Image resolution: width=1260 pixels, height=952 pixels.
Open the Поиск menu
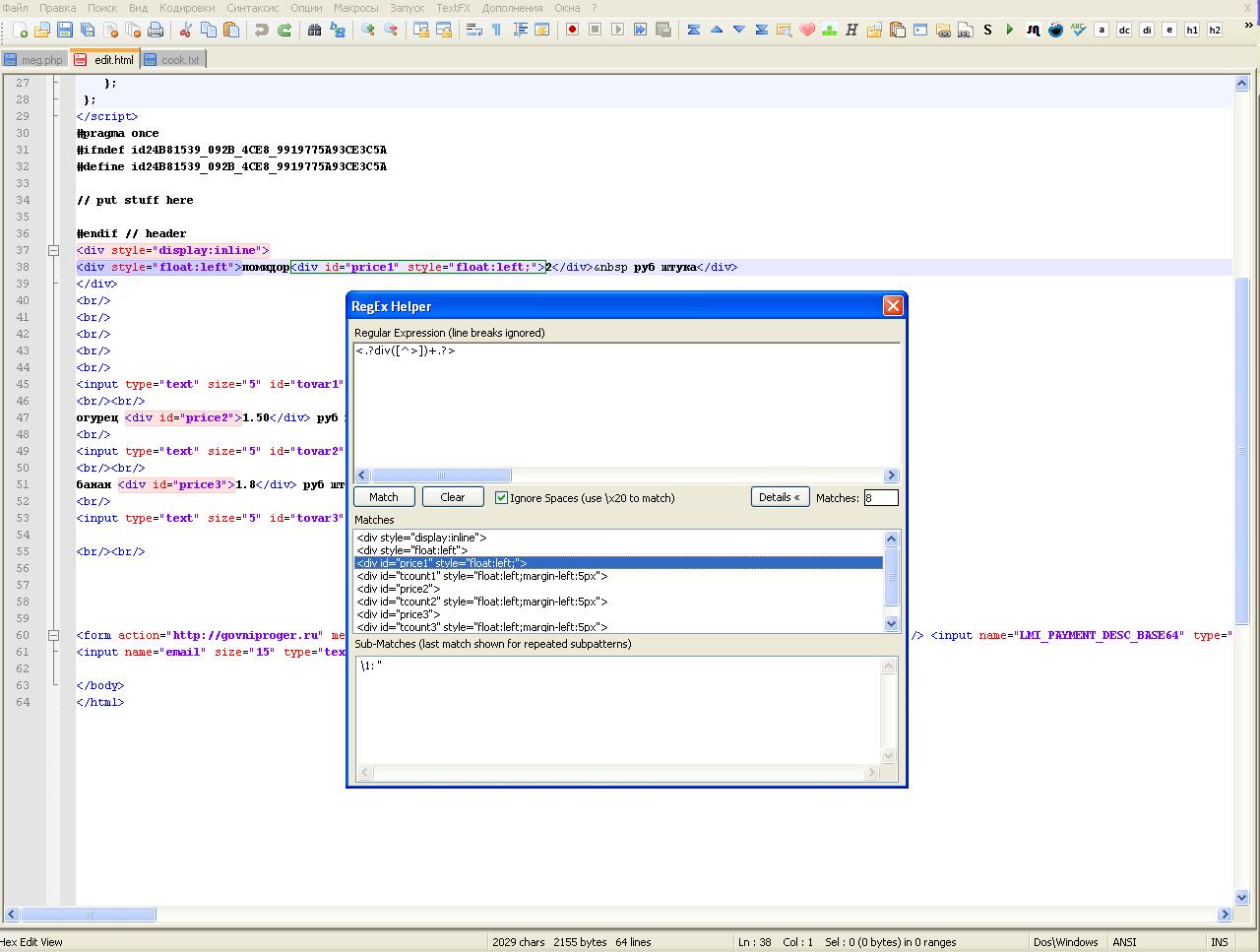(x=102, y=8)
